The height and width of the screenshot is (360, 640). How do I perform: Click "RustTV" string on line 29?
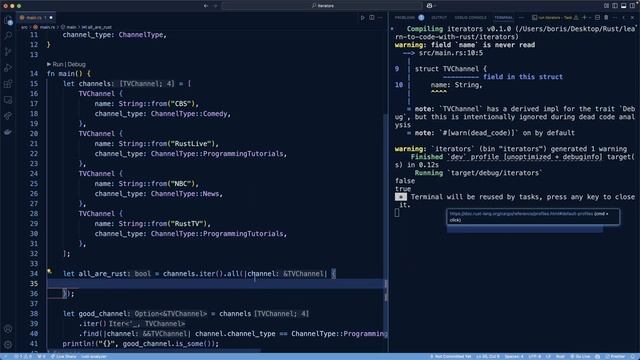click(187, 224)
